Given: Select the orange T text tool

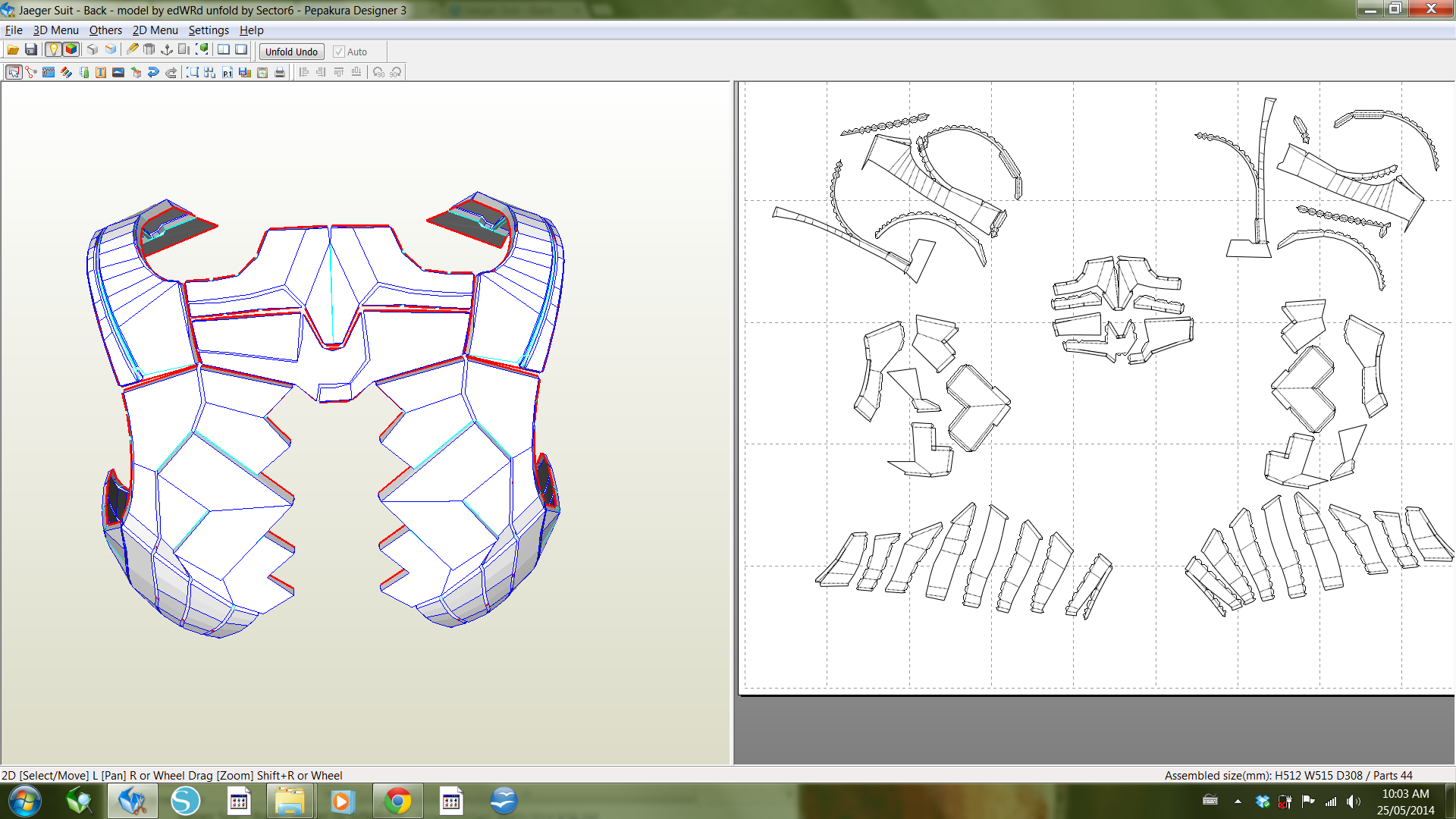Looking at the screenshot, I should 101,73.
